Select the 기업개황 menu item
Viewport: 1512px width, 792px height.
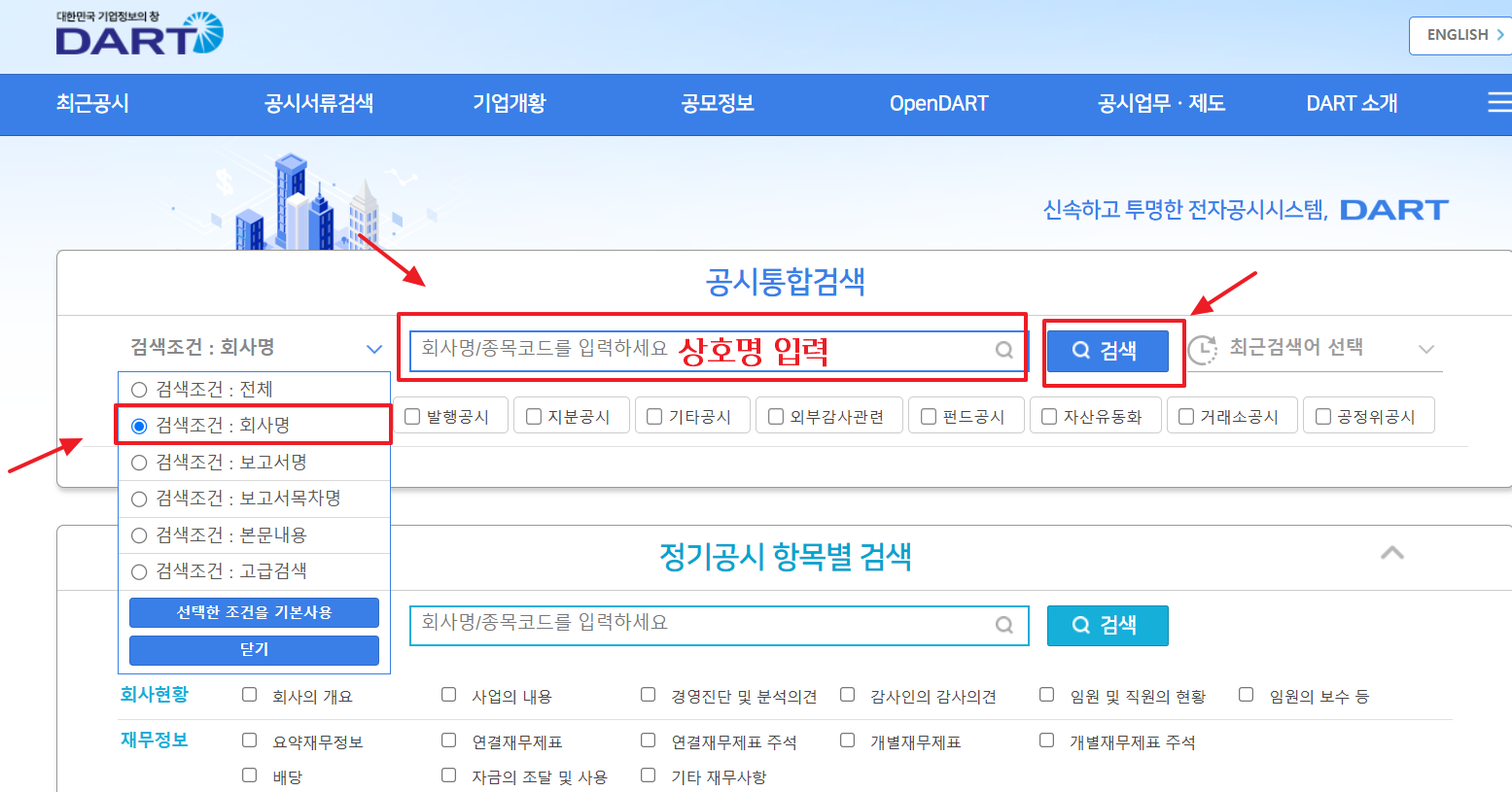click(510, 104)
